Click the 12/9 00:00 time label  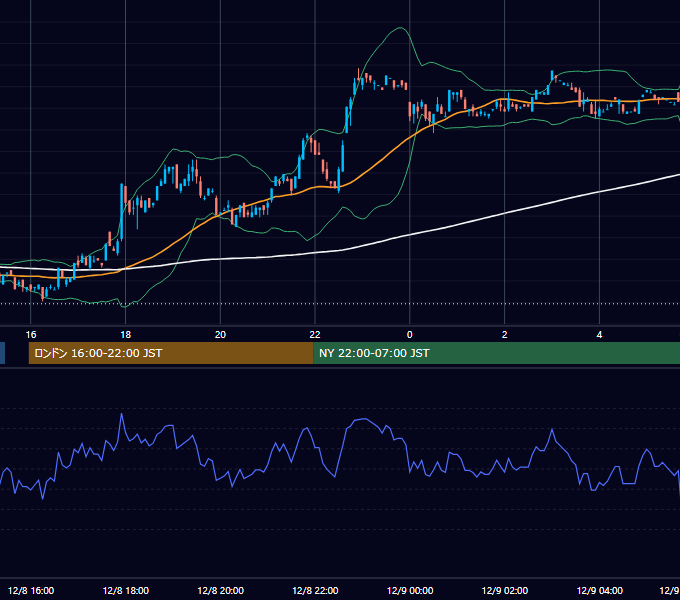point(410,590)
